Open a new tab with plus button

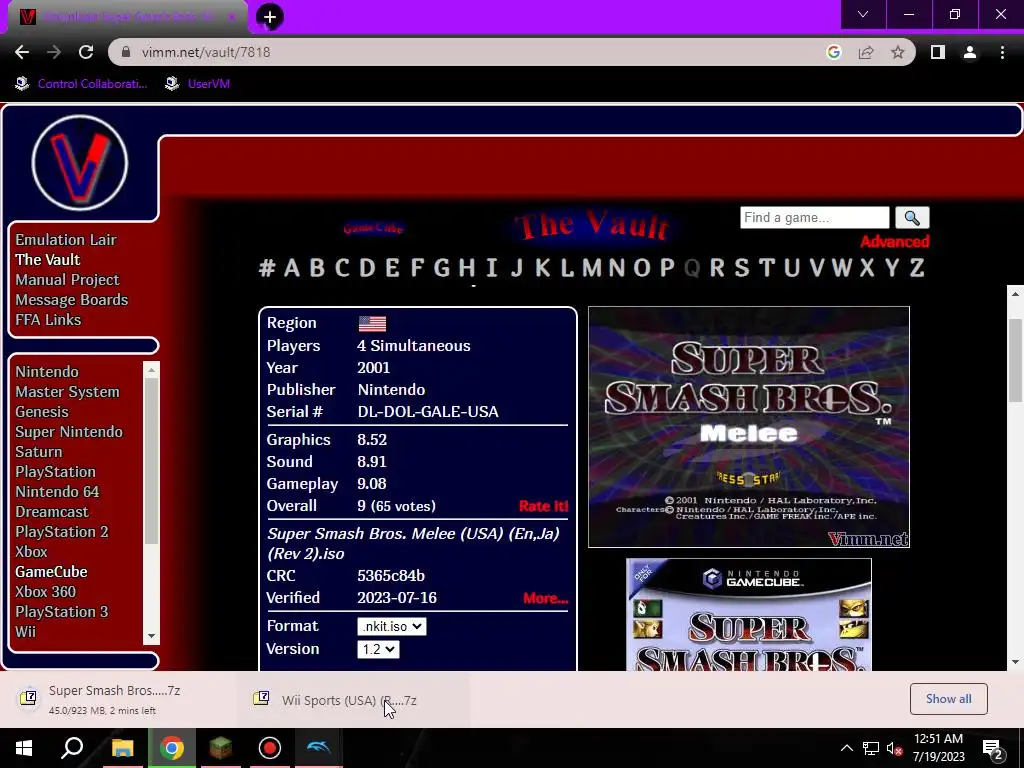pyautogui.click(x=270, y=17)
